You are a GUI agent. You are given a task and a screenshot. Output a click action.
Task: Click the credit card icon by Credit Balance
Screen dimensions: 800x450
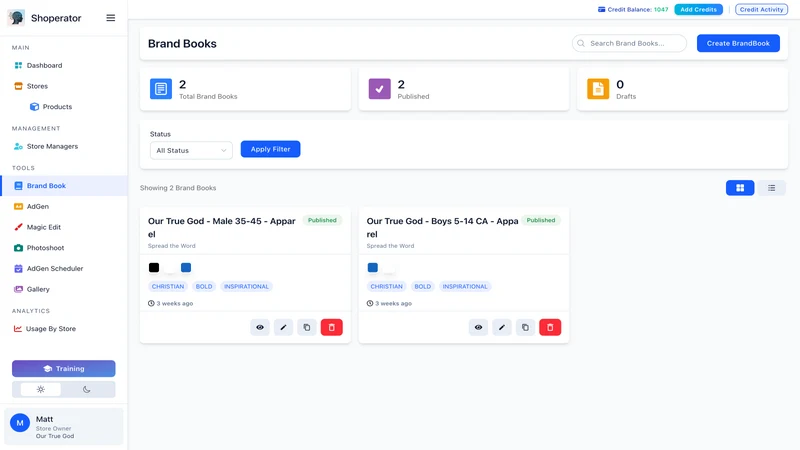click(x=602, y=9)
